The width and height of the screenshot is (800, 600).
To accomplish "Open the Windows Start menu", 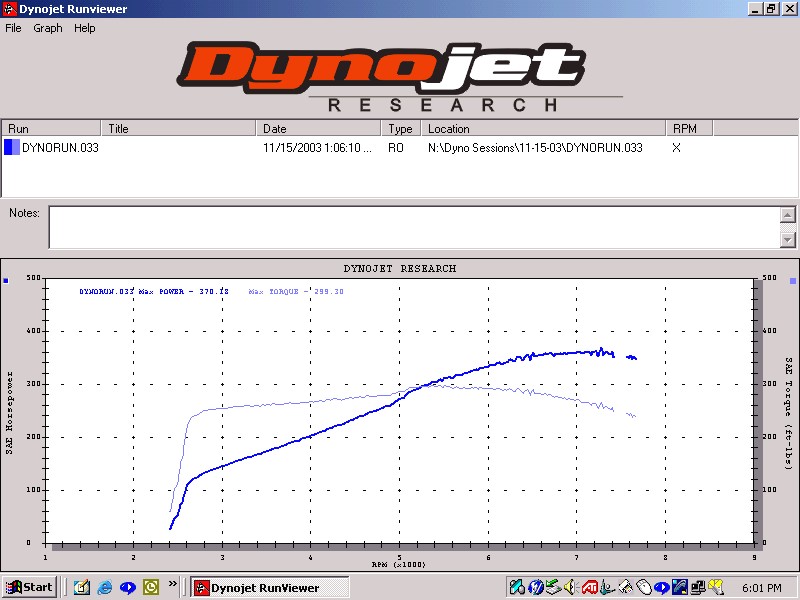I will 29,587.
